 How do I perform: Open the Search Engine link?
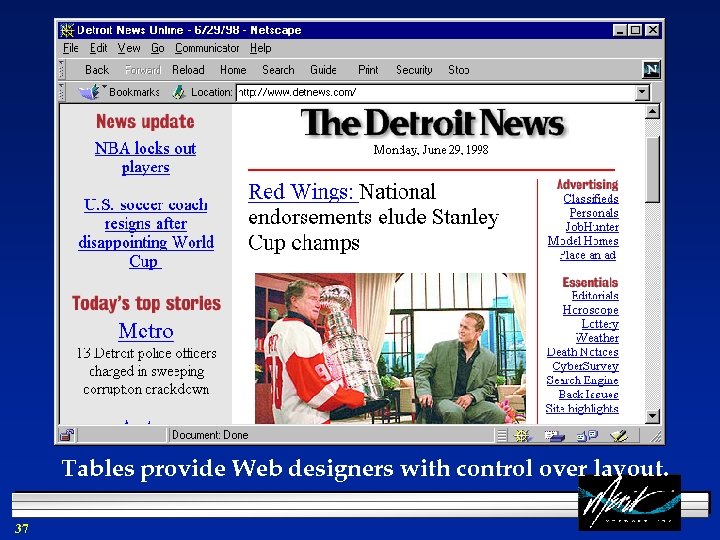[x=582, y=381]
